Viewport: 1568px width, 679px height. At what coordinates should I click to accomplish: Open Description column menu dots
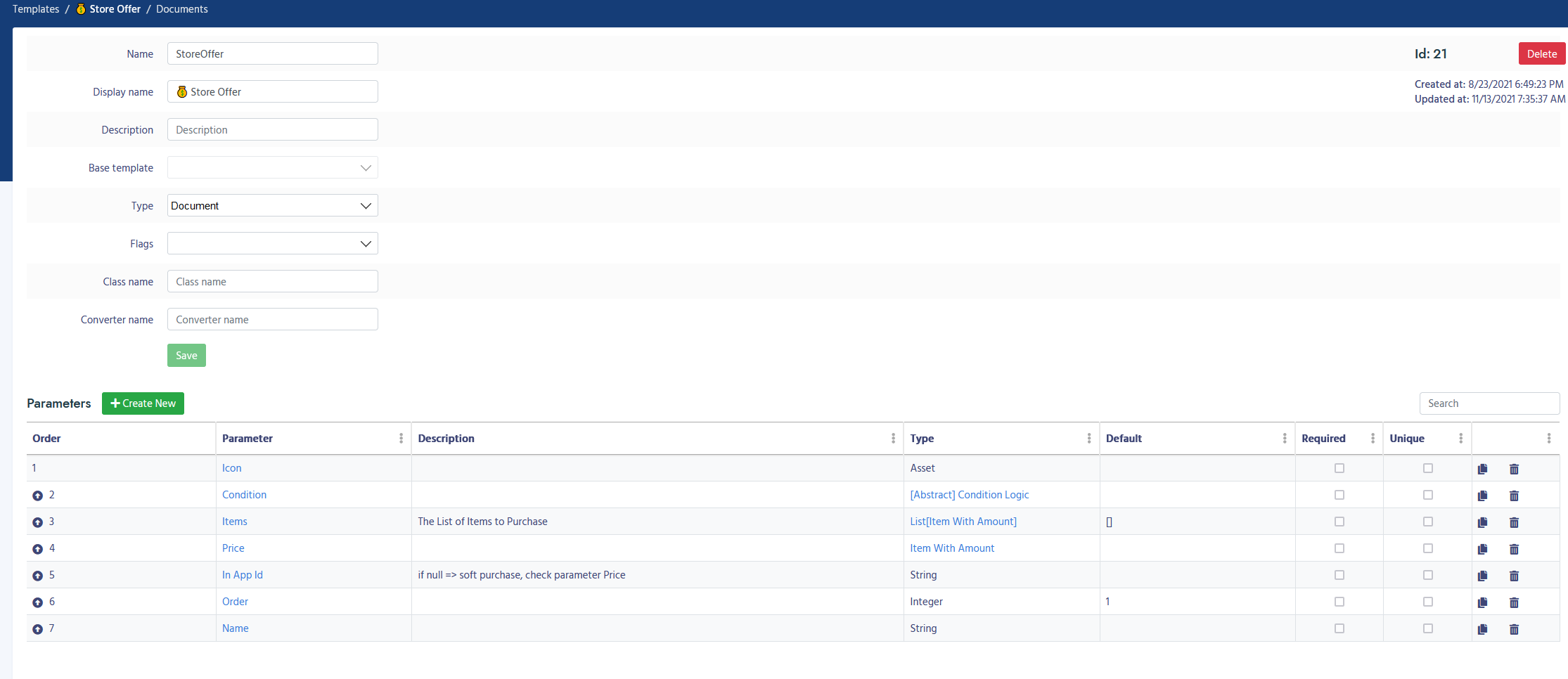tap(893, 439)
